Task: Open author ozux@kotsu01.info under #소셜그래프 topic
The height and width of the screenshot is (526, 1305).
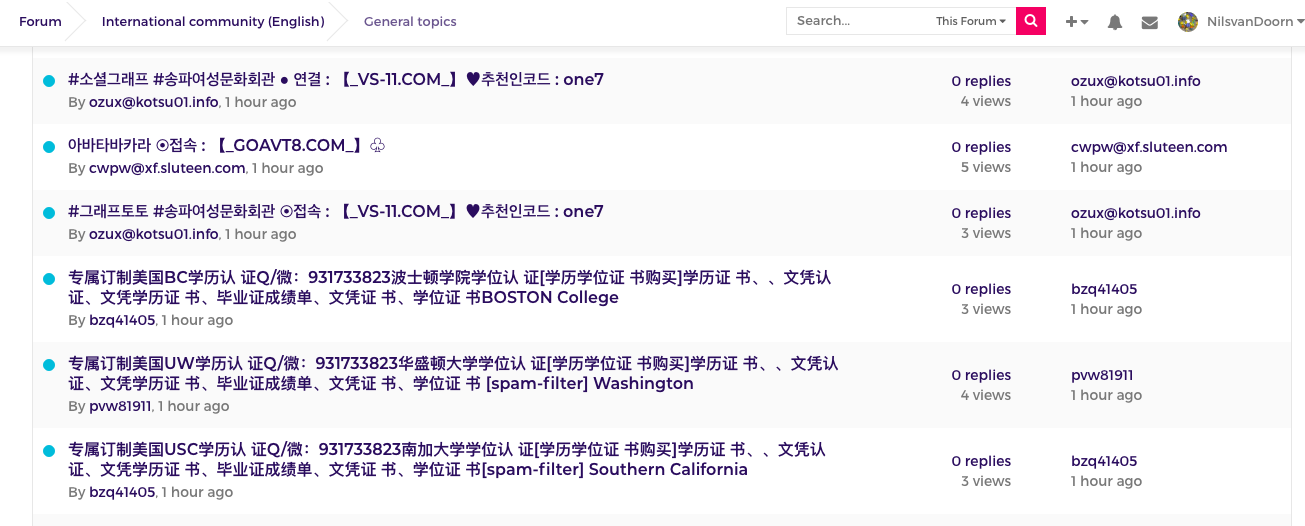Action: (x=153, y=102)
